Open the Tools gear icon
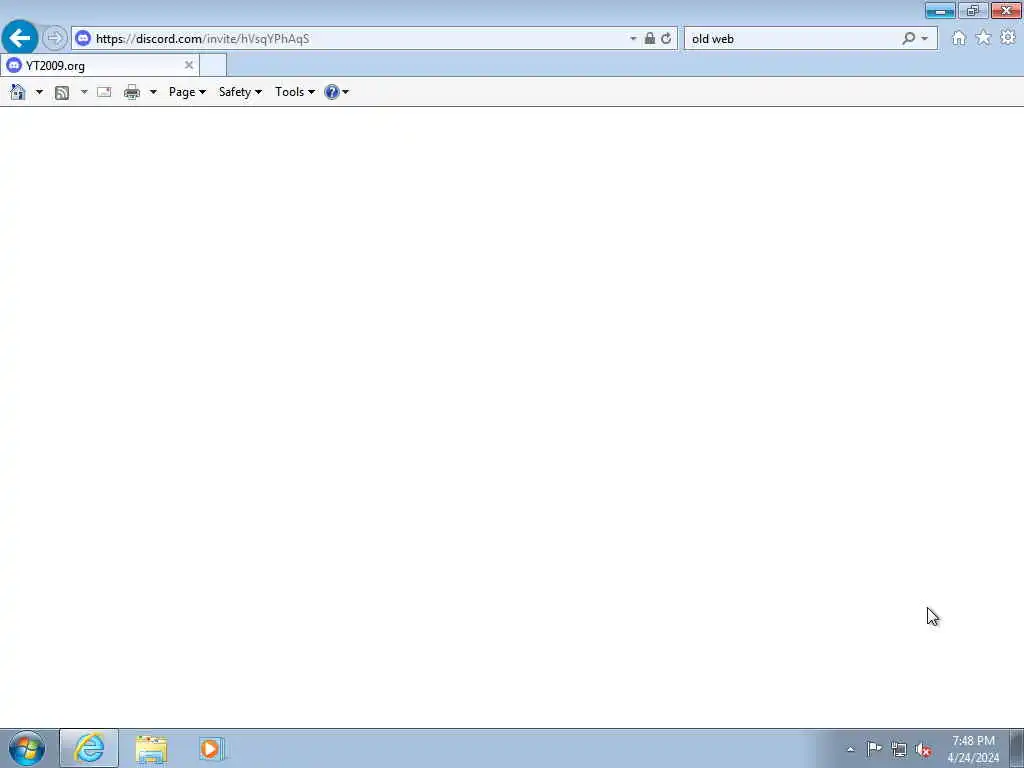The width and height of the screenshot is (1024, 768). pos(1008,38)
